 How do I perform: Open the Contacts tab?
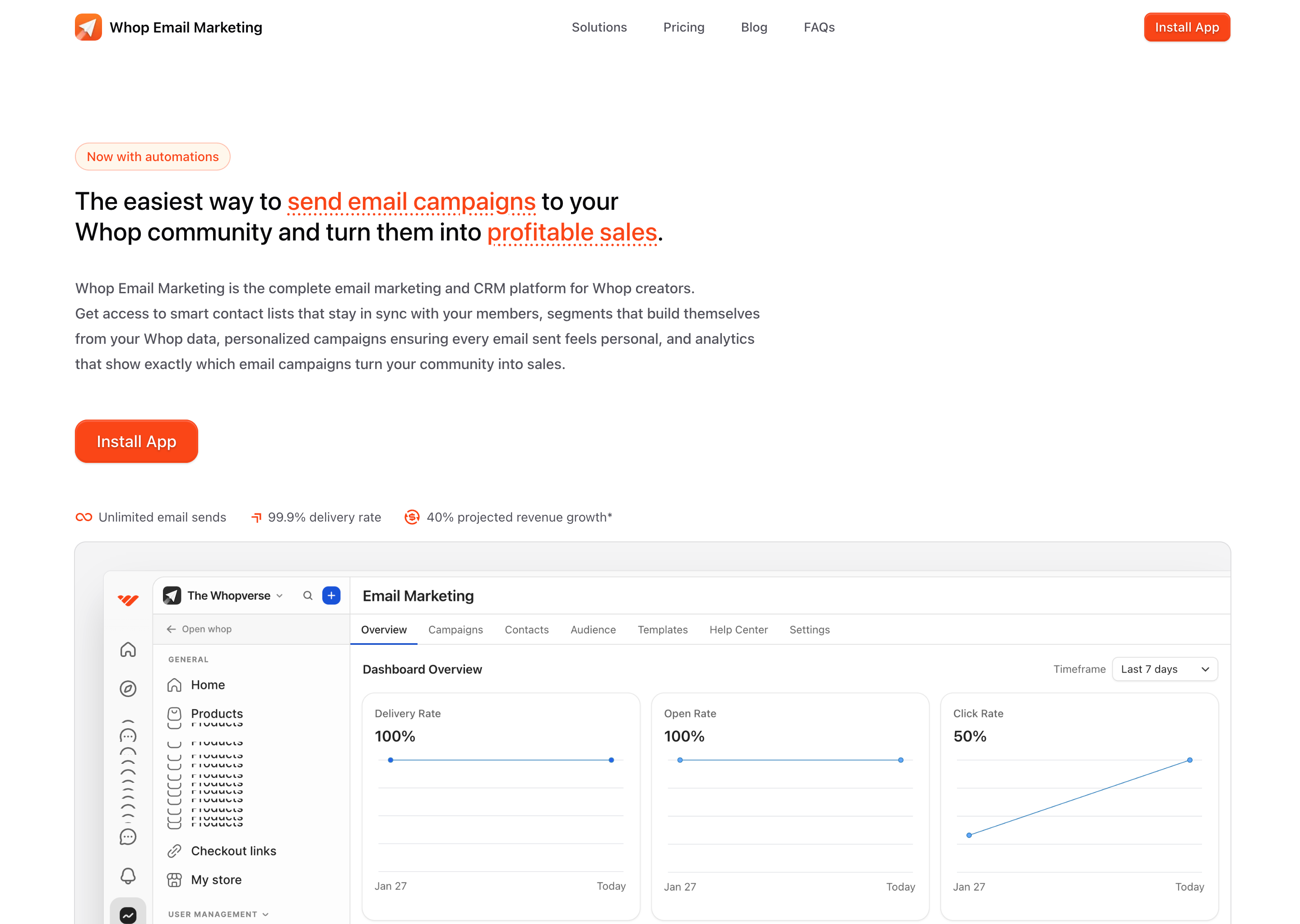[526, 630]
